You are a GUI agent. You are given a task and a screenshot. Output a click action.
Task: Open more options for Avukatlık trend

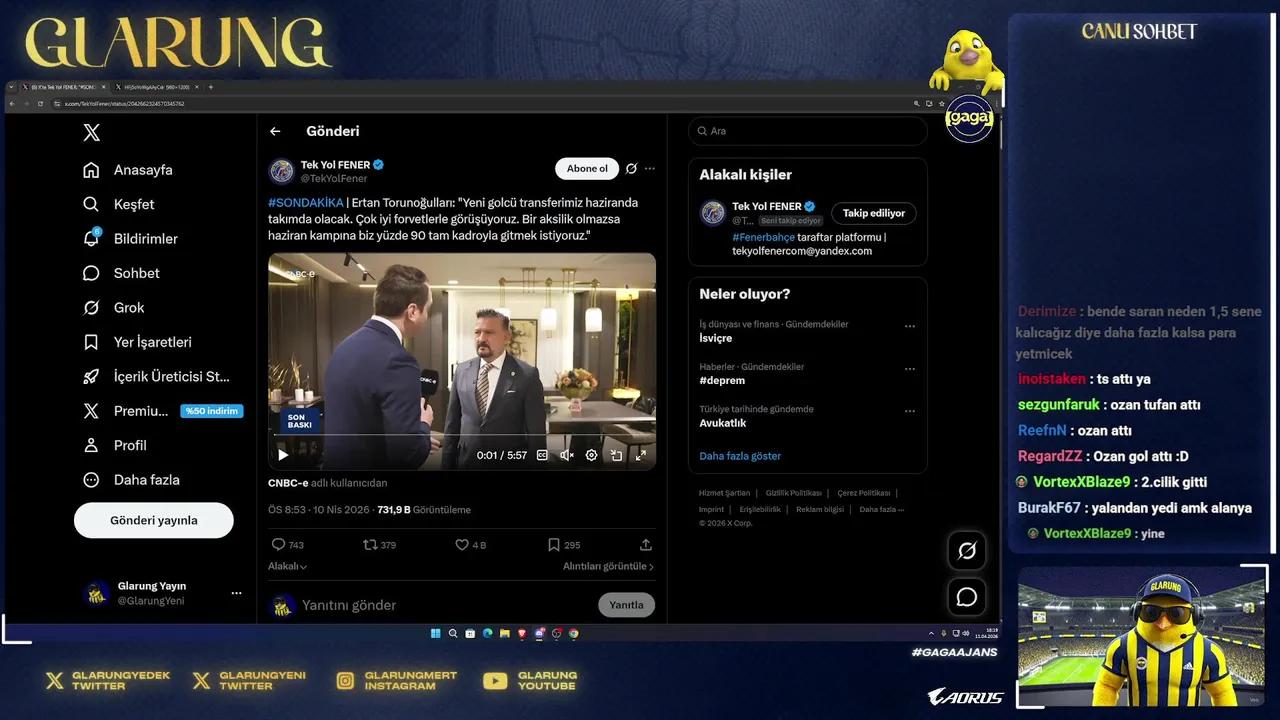tap(910, 411)
